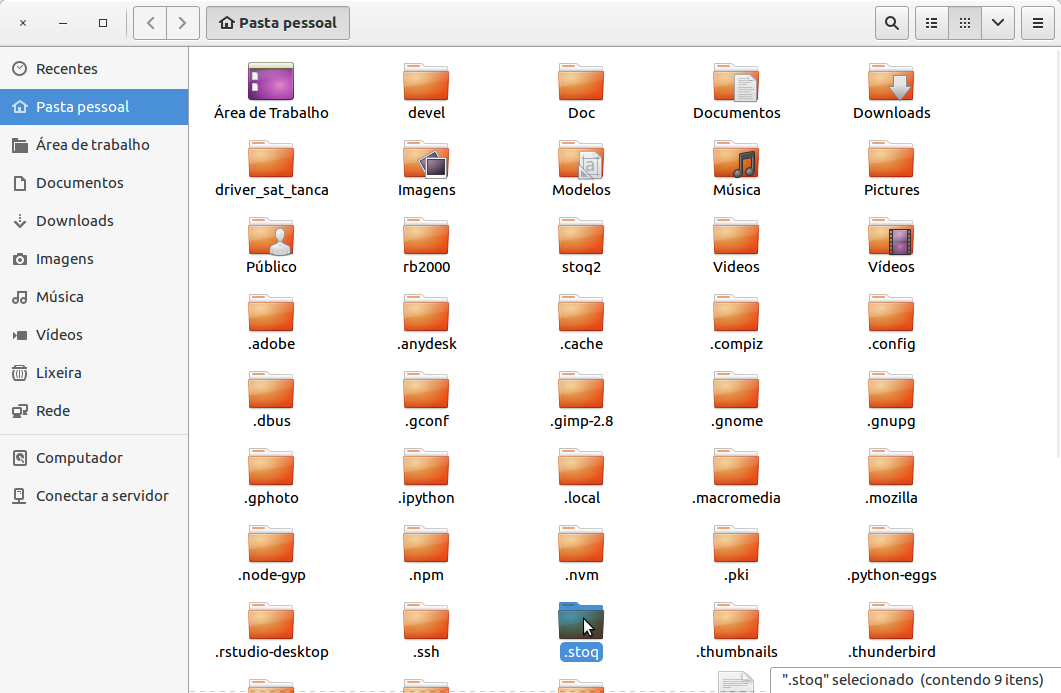Select the Música folder icon
The height and width of the screenshot is (693, 1061).
[736, 159]
